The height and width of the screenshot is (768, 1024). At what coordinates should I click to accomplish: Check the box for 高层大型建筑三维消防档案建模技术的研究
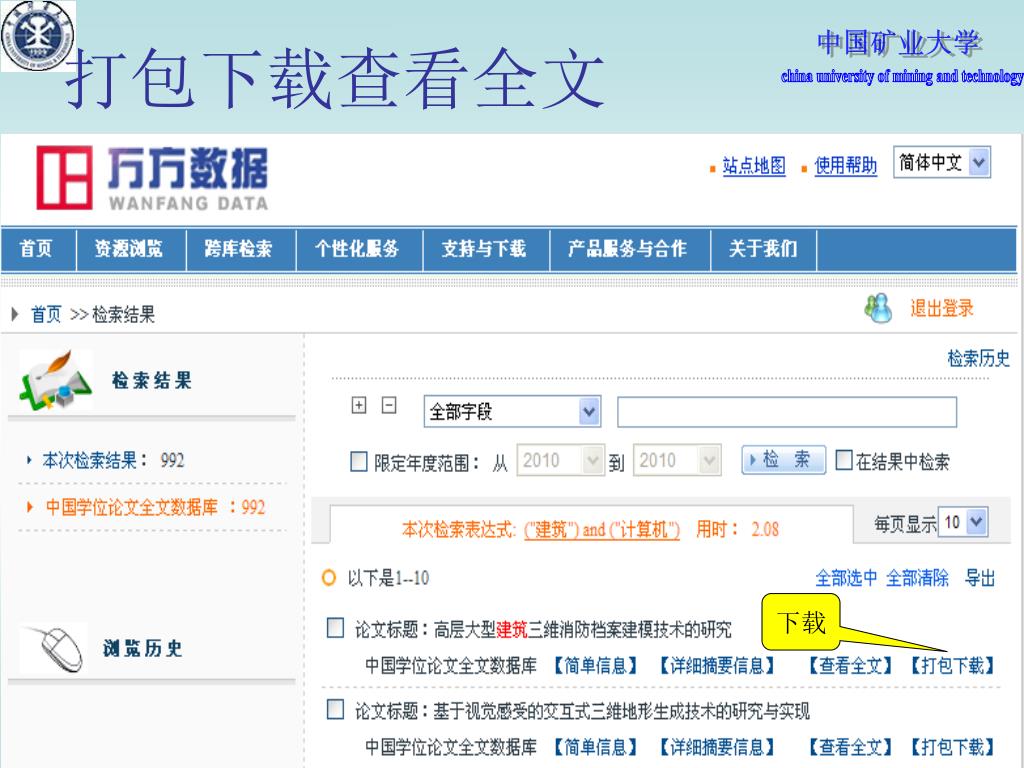(335, 628)
